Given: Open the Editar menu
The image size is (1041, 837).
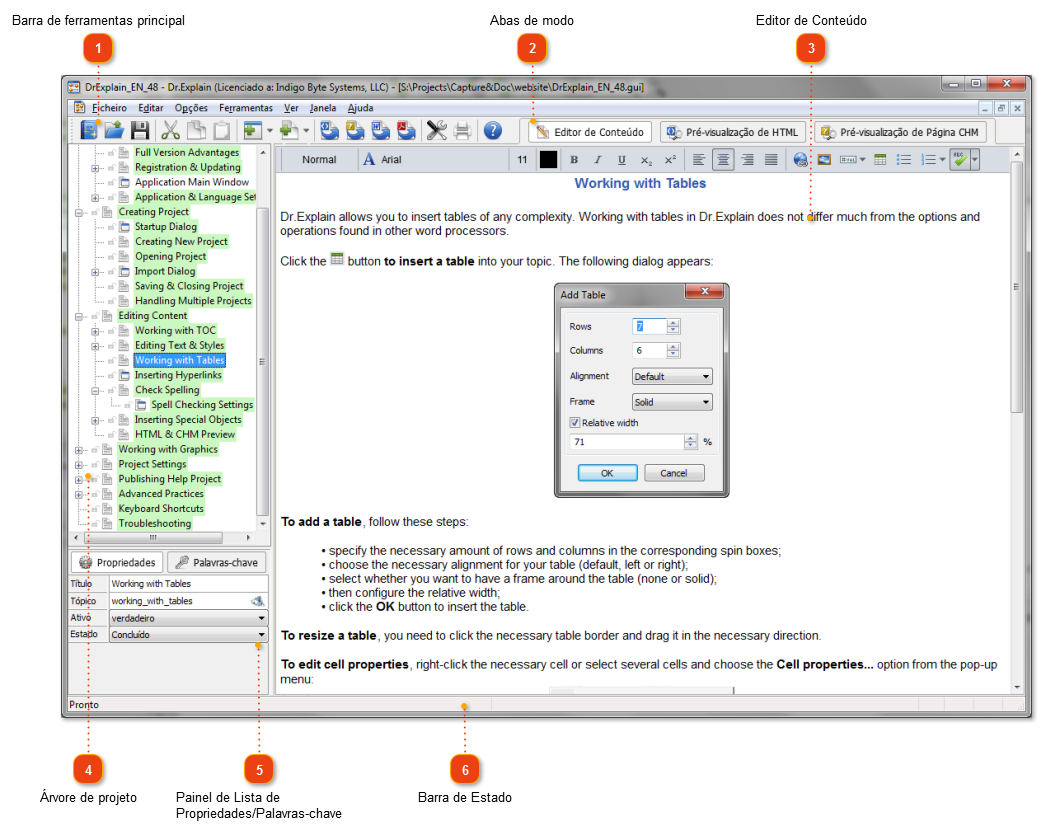Looking at the screenshot, I should 151,108.
